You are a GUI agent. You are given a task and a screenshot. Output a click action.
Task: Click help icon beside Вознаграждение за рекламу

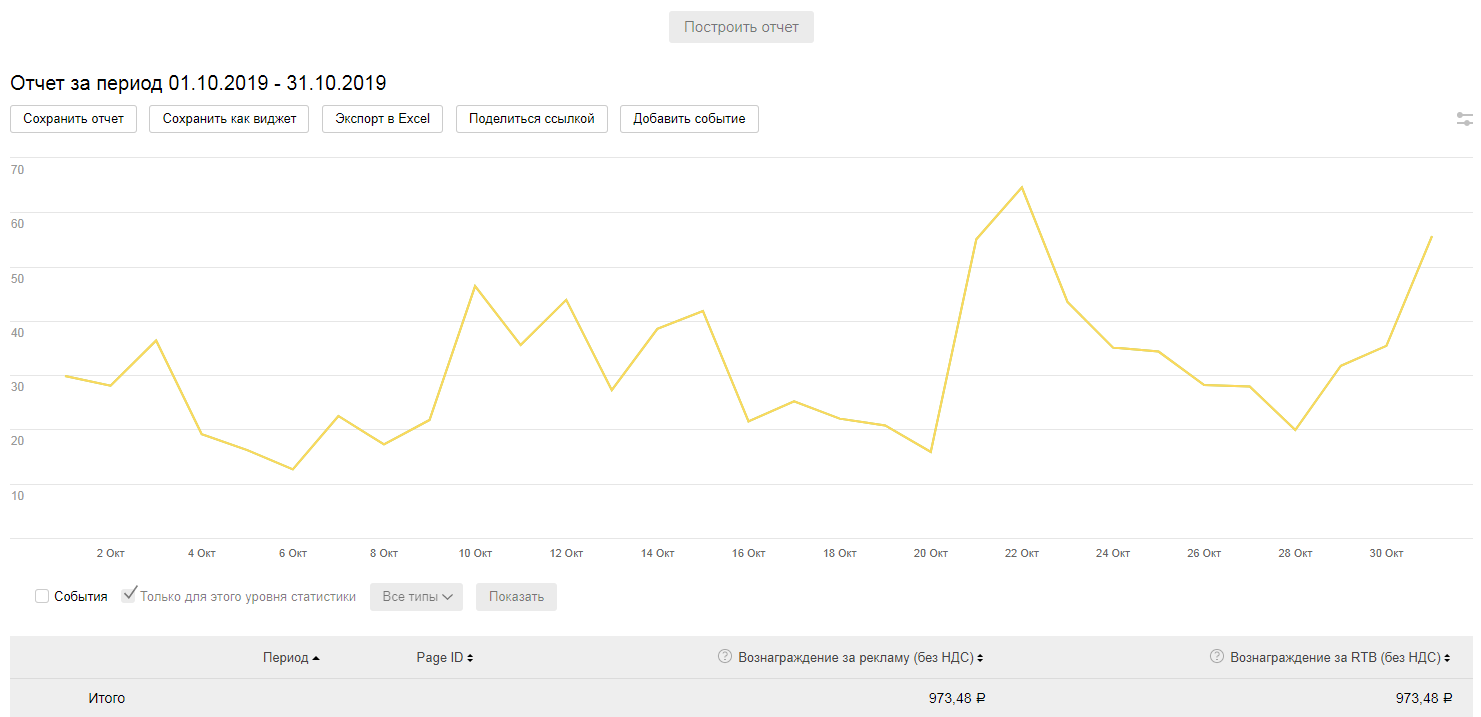point(725,657)
